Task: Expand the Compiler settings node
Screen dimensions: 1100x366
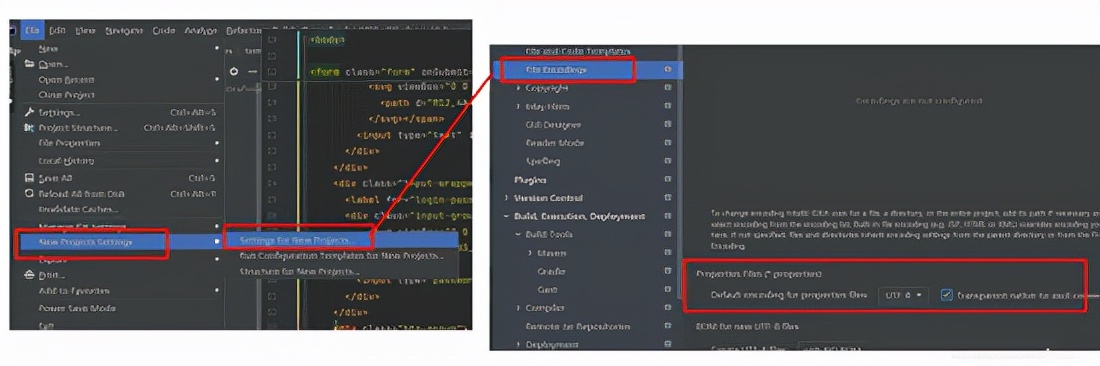Action: click(518, 308)
